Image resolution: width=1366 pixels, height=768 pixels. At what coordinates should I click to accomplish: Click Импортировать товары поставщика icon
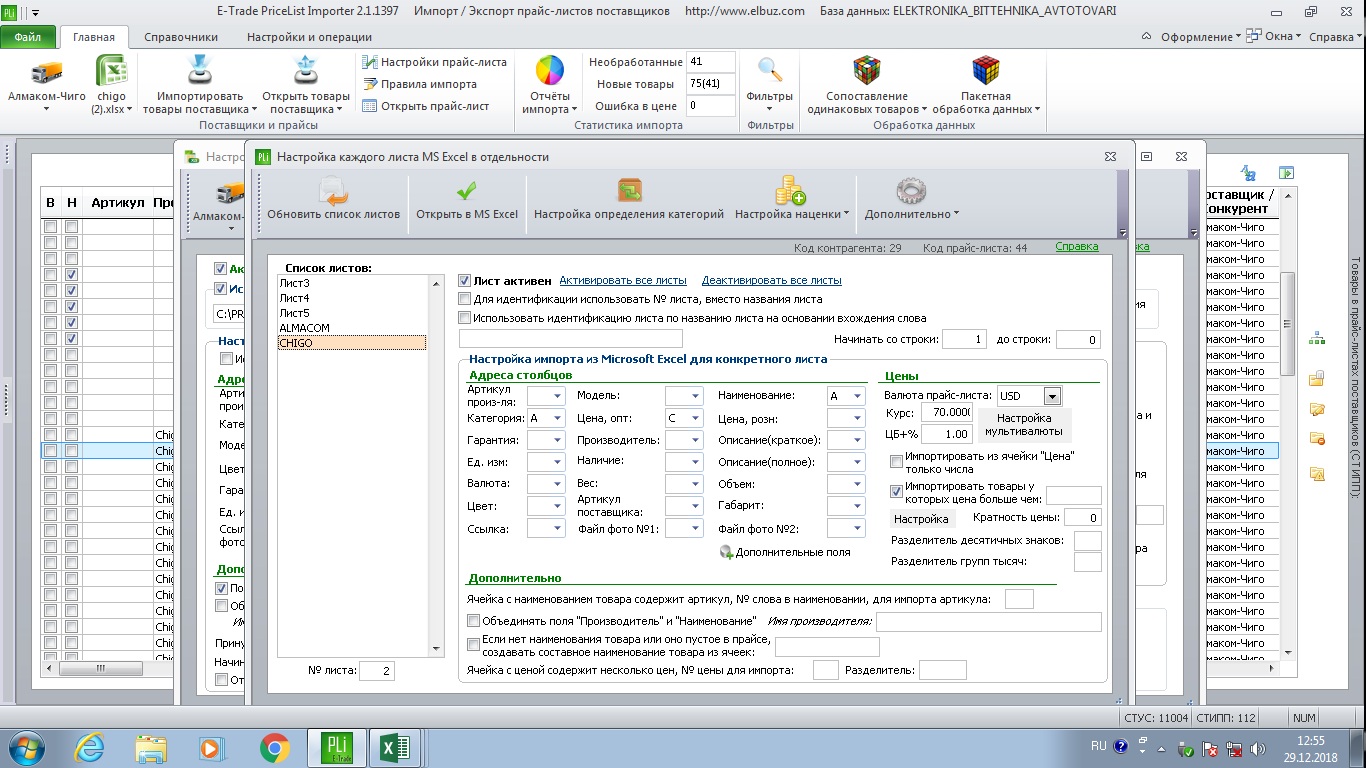click(x=200, y=72)
